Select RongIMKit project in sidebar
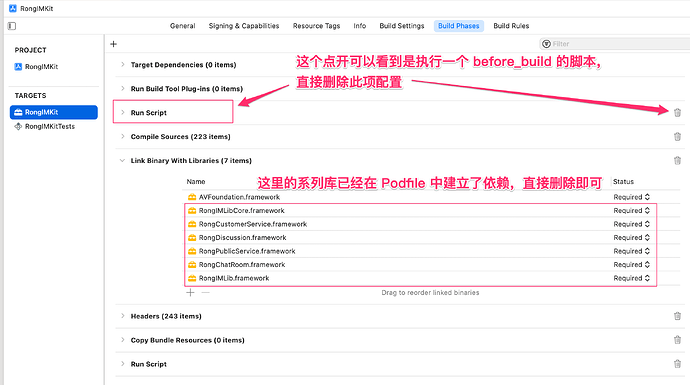Image resolution: width=690 pixels, height=385 pixels. pyautogui.click(x=41, y=66)
